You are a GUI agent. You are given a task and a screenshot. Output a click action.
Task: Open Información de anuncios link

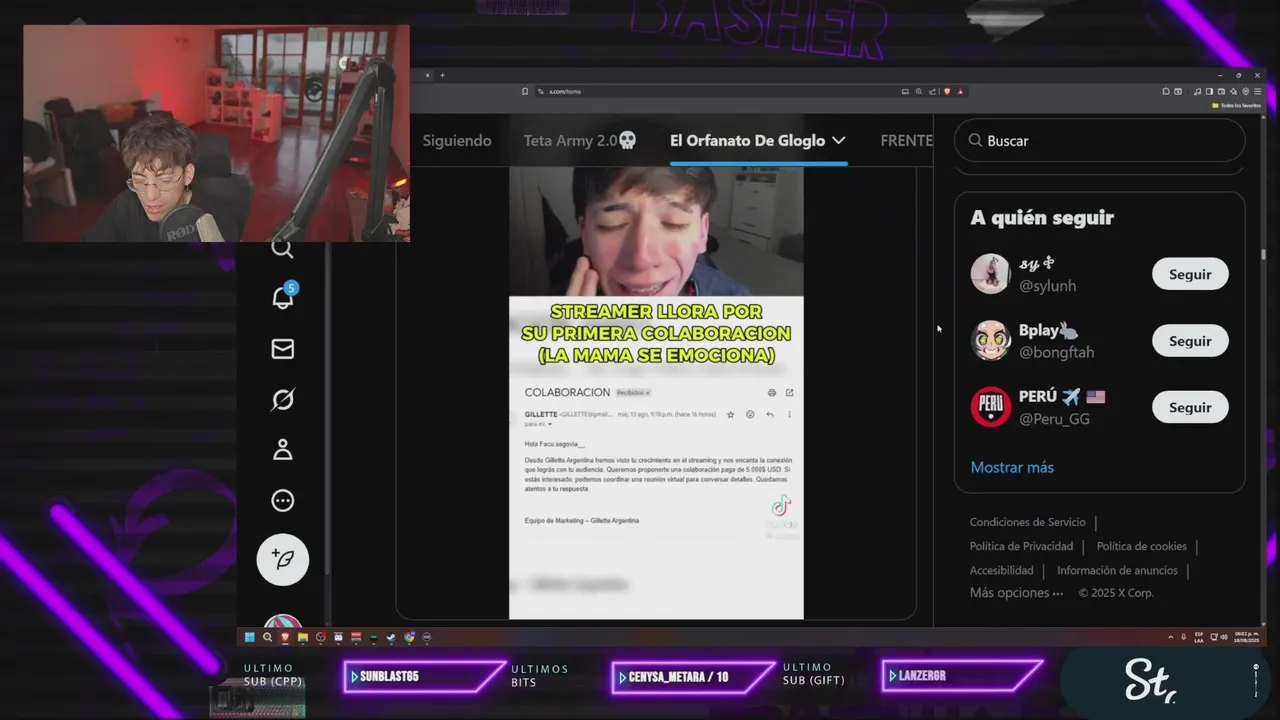pos(1117,570)
